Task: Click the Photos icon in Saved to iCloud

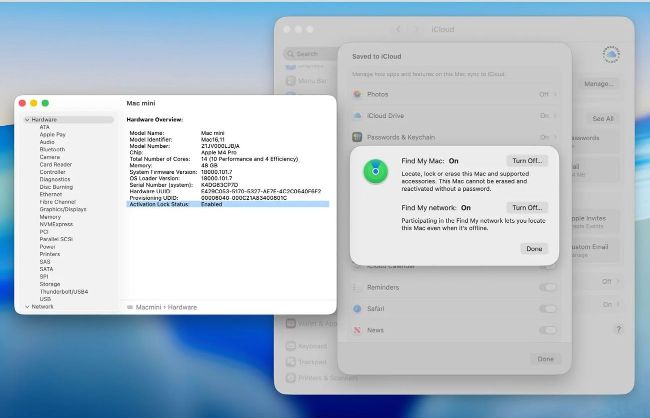Action: point(357,94)
